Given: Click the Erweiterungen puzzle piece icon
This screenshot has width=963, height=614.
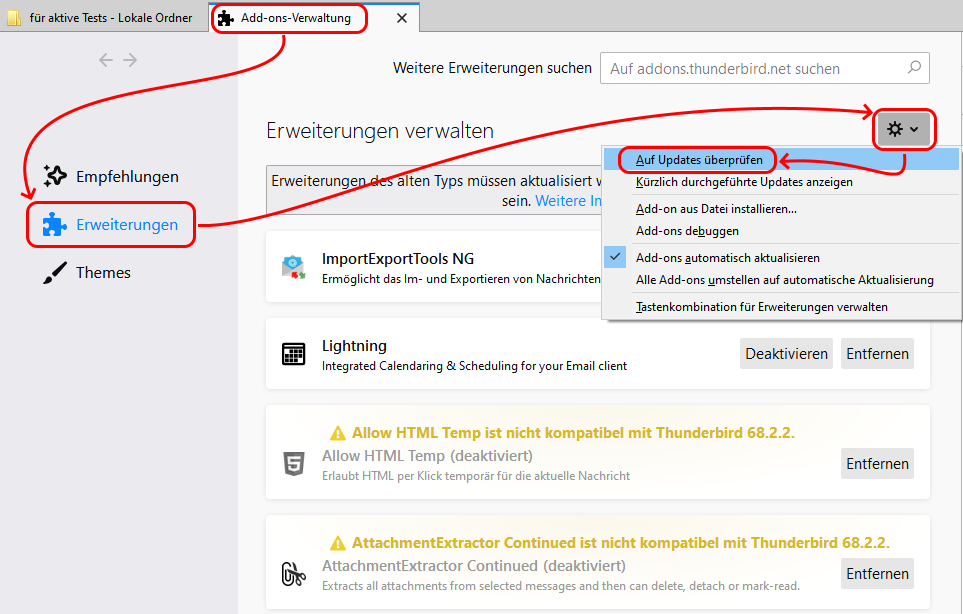Looking at the screenshot, I should [x=55, y=225].
